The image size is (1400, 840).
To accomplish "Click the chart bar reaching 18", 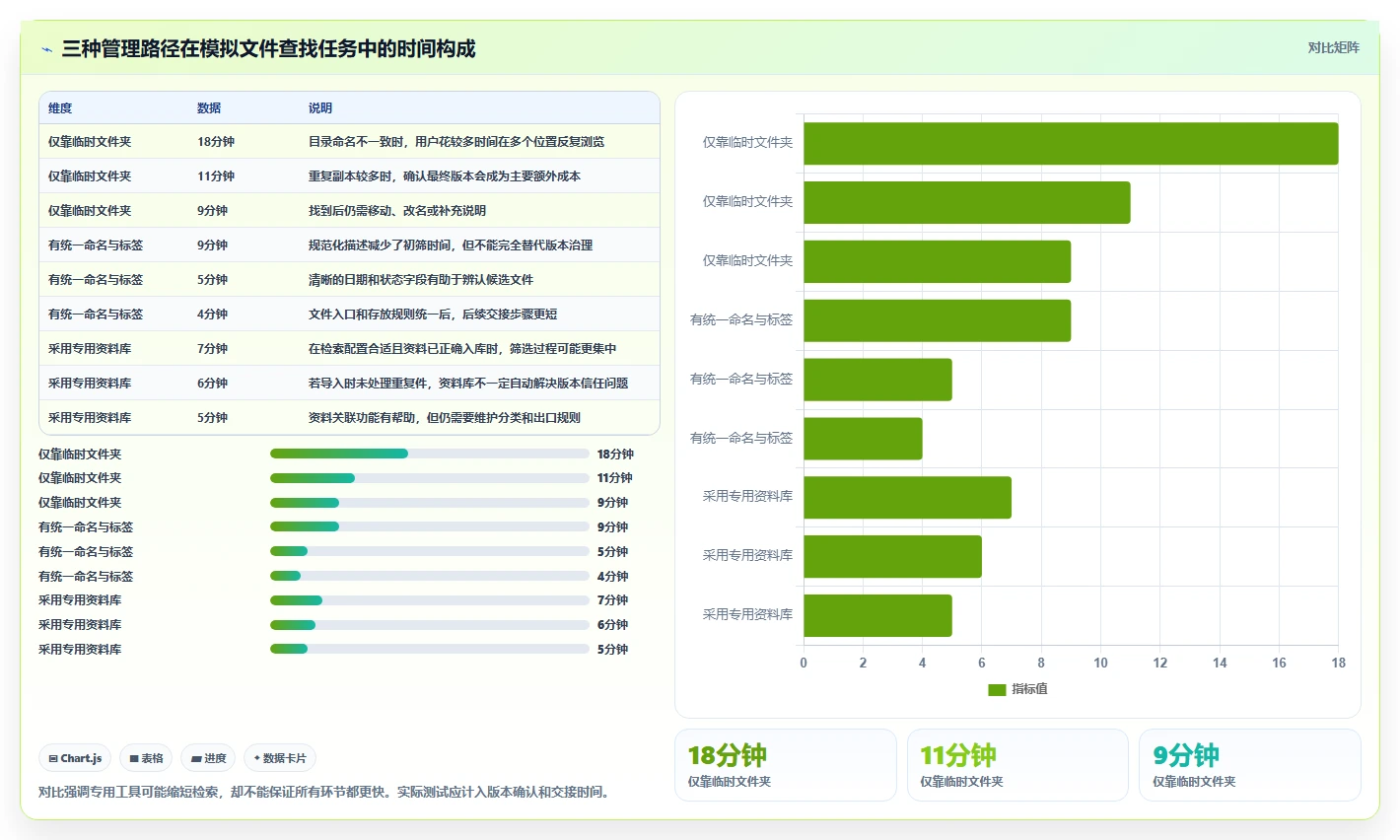I will coord(1071,143).
